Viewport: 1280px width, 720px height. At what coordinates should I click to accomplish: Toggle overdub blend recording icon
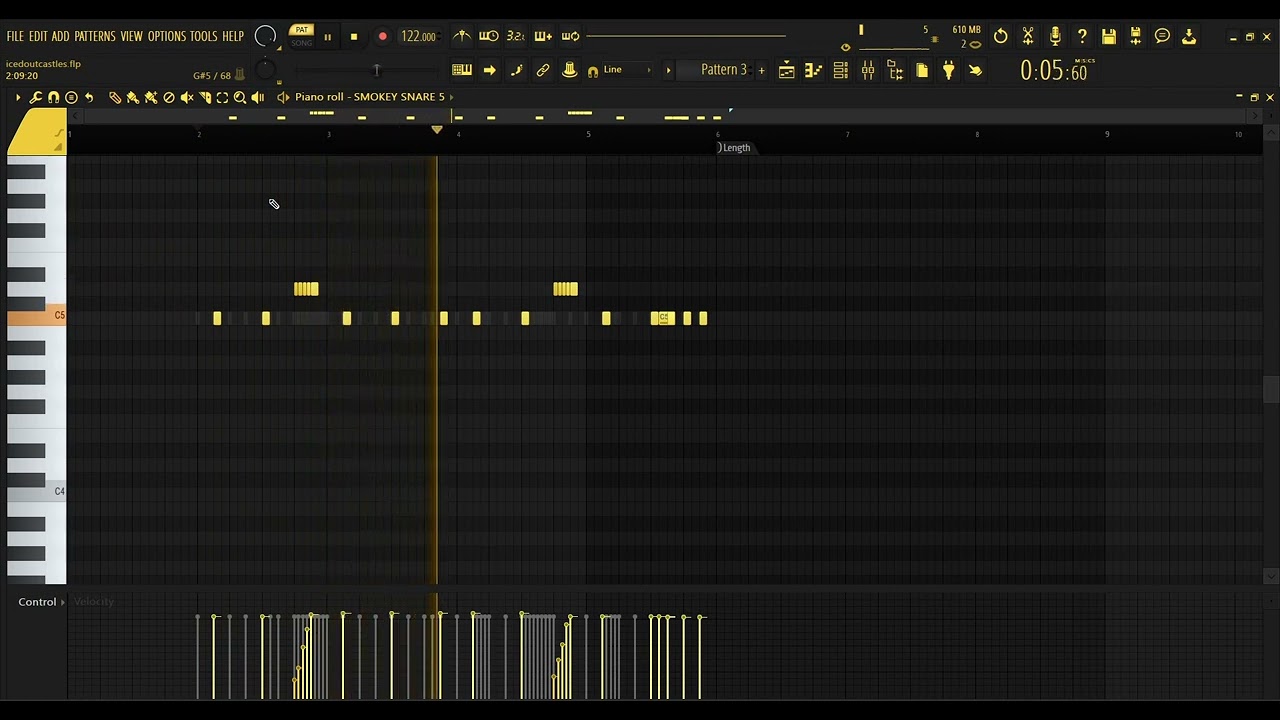tap(543, 36)
